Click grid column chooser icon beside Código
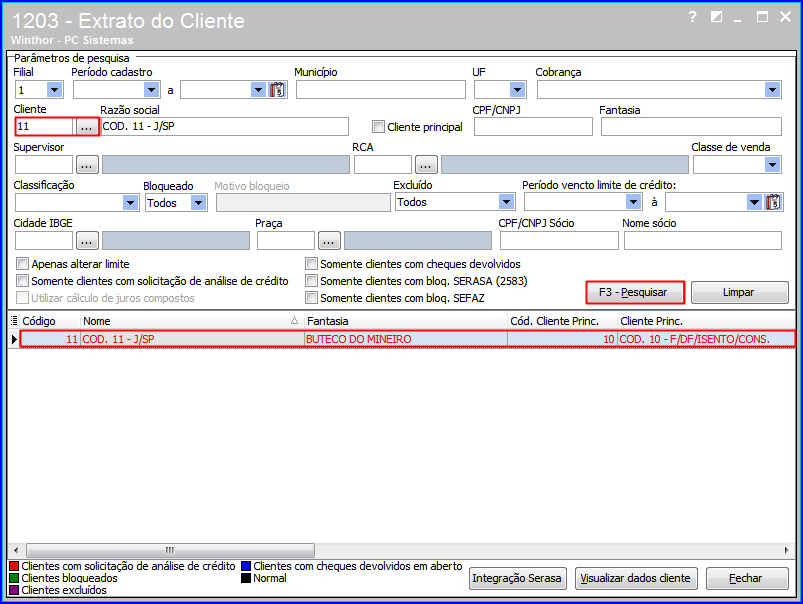 pos(14,321)
